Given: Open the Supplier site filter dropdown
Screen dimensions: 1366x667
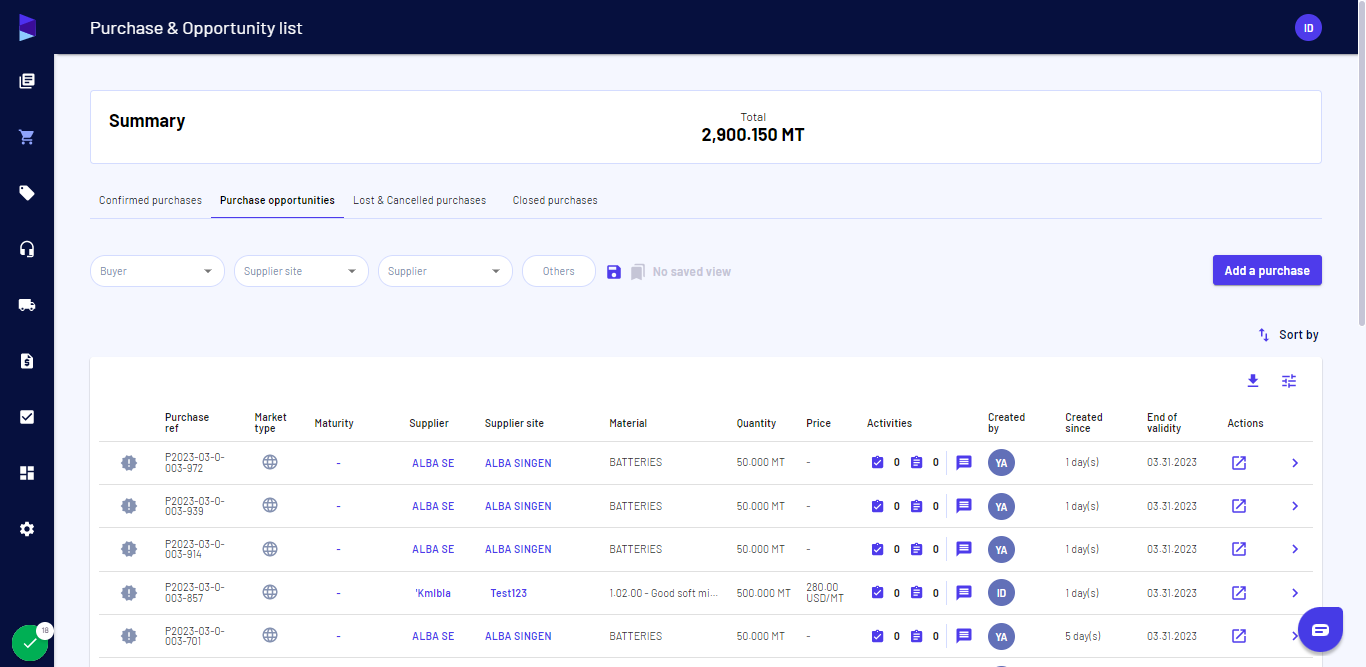Looking at the screenshot, I should click(x=301, y=271).
